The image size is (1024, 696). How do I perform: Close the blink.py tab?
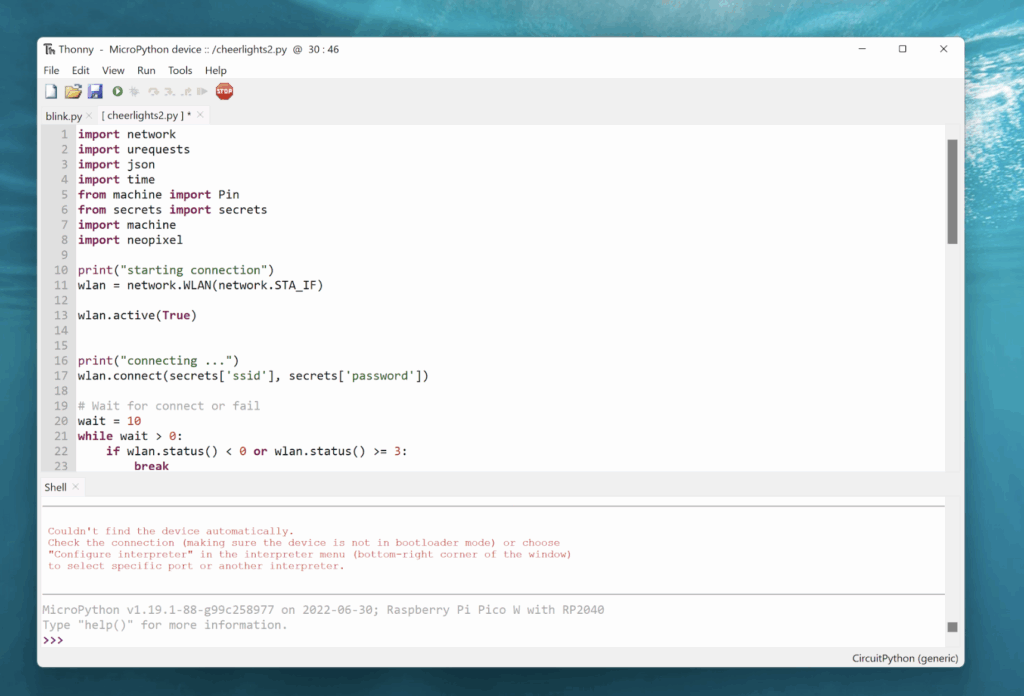[x=89, y=116]
